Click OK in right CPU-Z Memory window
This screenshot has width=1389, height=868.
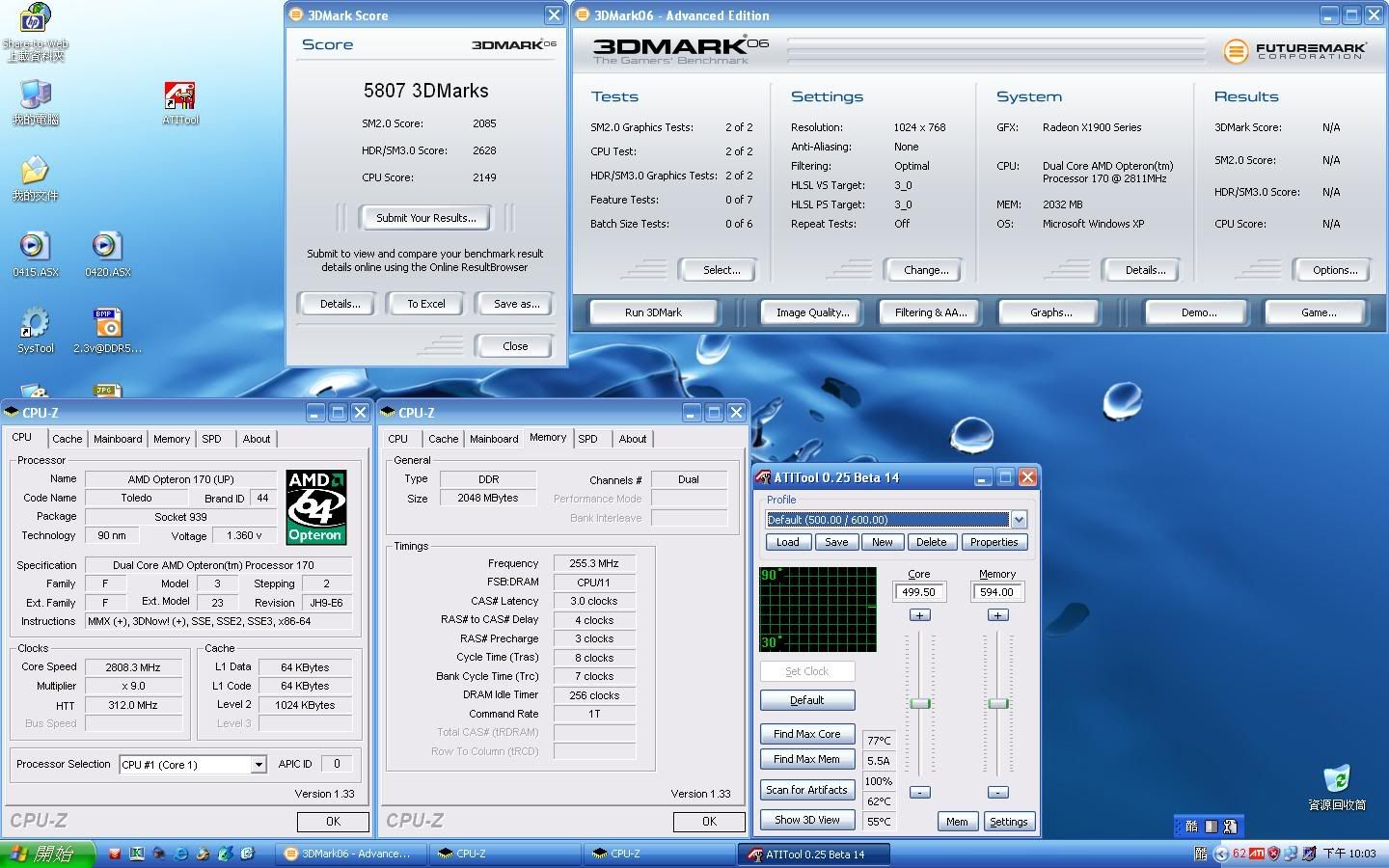click(709, 822)
